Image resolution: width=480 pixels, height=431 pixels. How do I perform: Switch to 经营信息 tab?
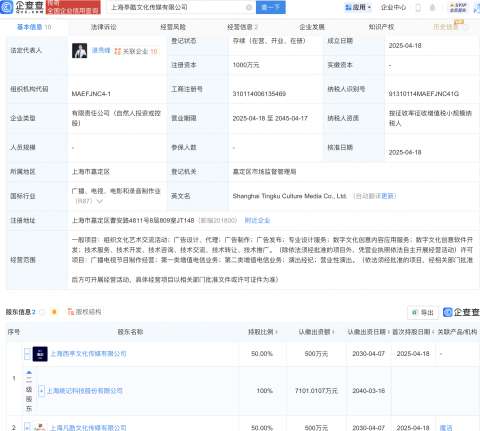(x=242, y=27)
